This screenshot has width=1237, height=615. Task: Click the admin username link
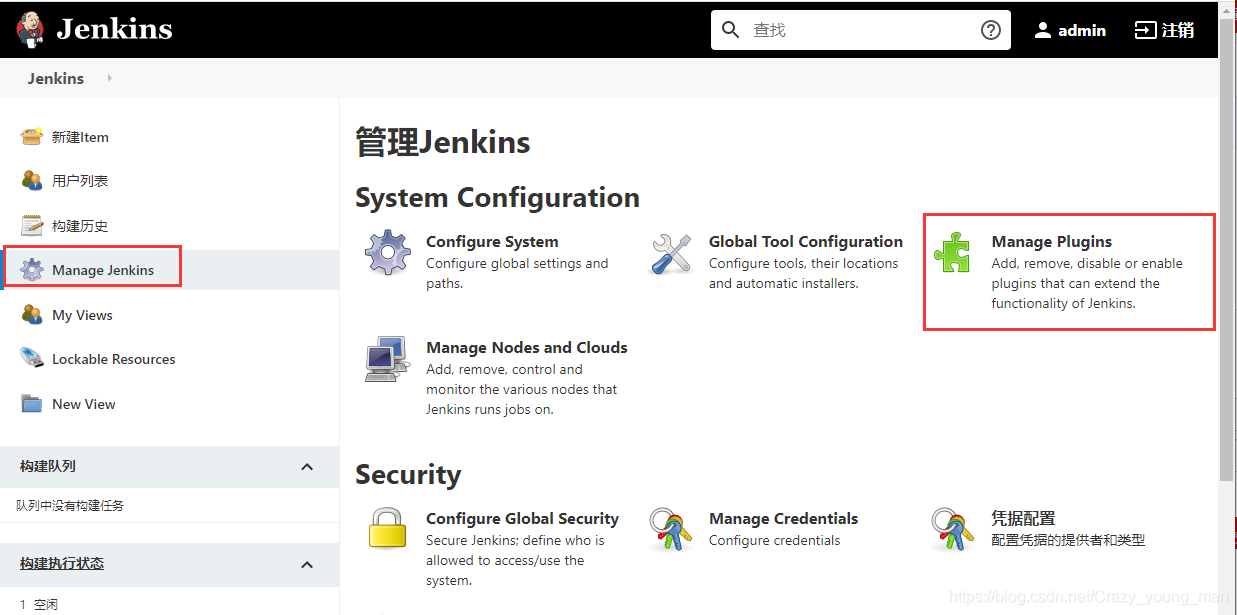pyautogui.click(x=1082, y=30)
